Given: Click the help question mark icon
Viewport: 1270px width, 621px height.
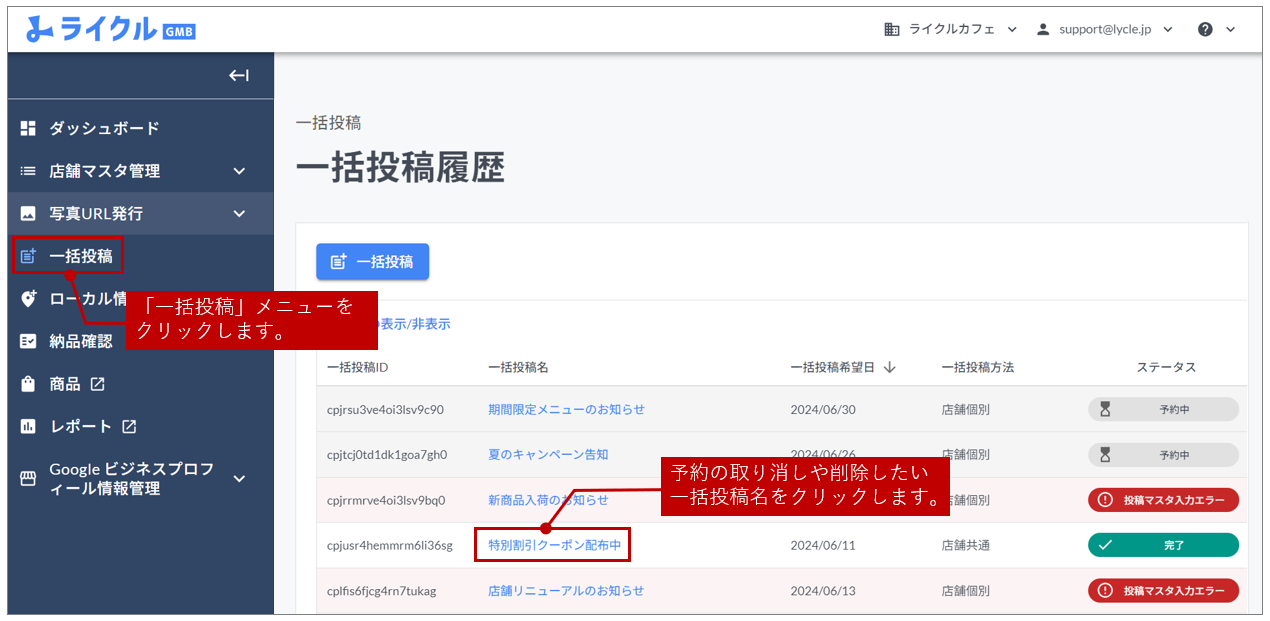Looking at the screenshot, I should pos(1205,29).
